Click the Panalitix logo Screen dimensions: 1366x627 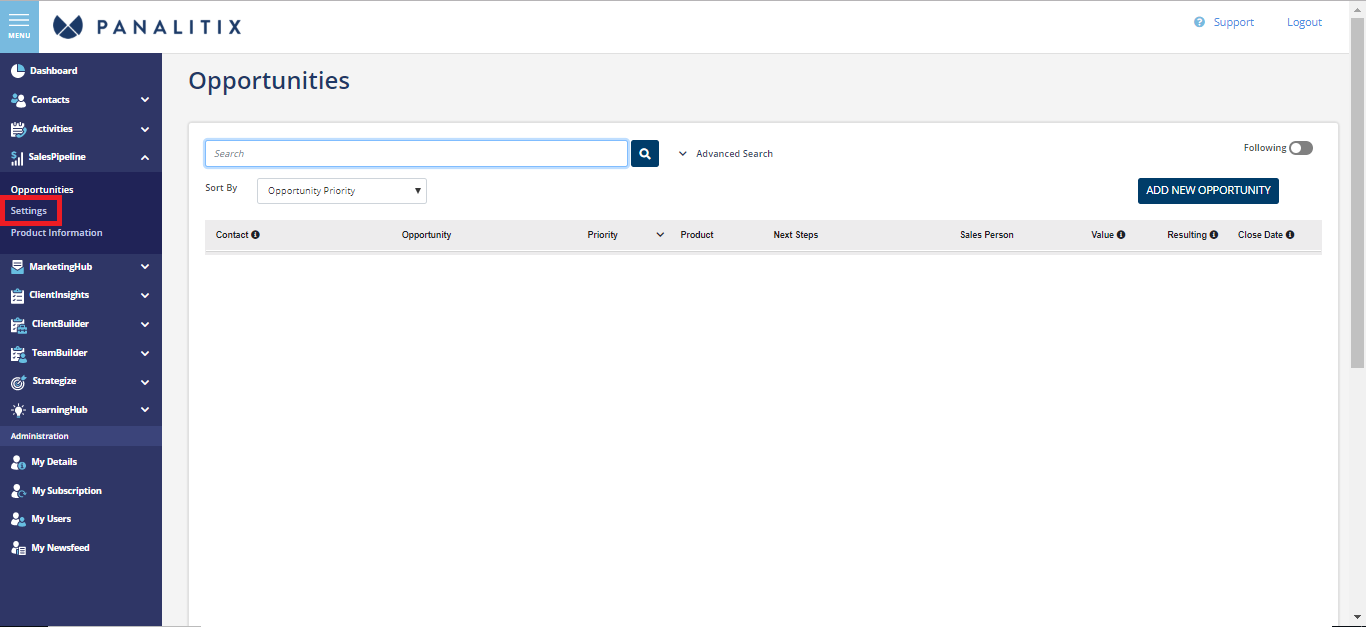[147, 26]
